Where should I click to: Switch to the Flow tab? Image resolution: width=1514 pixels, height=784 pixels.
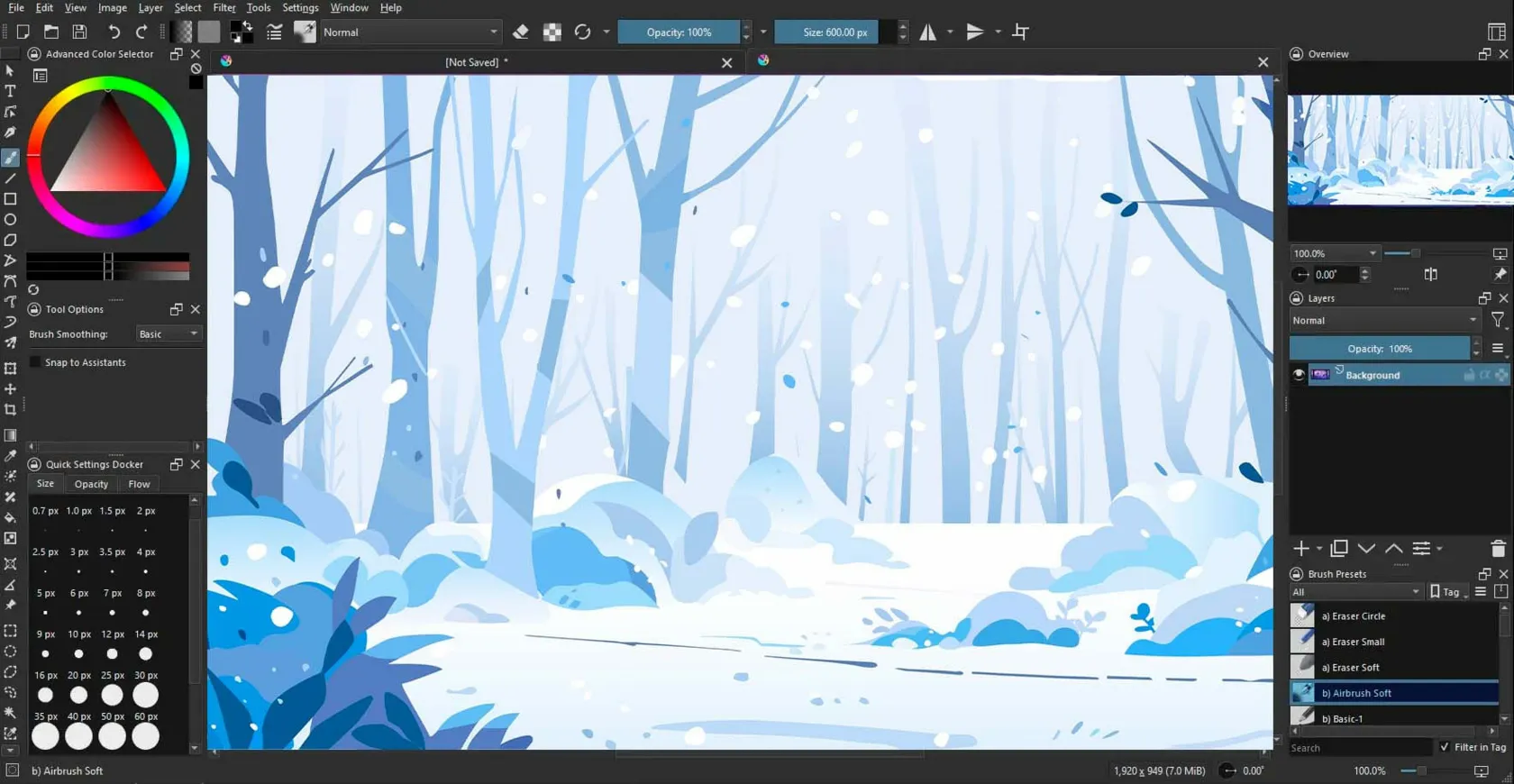[139, 485]
